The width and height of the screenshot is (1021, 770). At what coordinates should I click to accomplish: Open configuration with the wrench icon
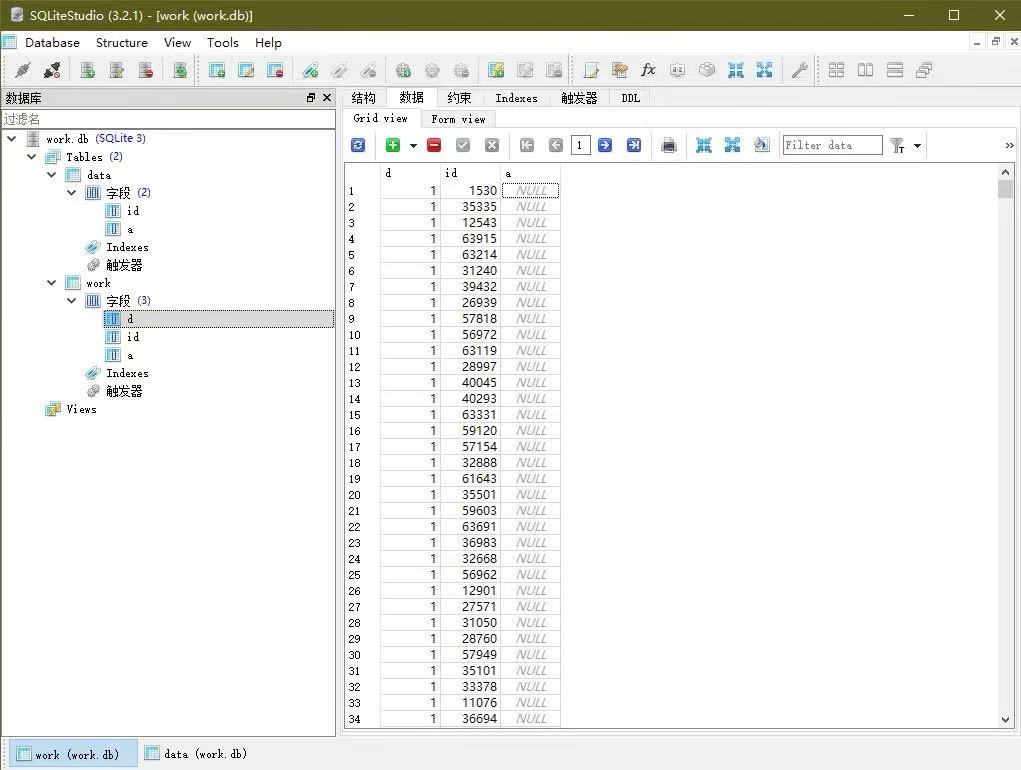[800, 70]
